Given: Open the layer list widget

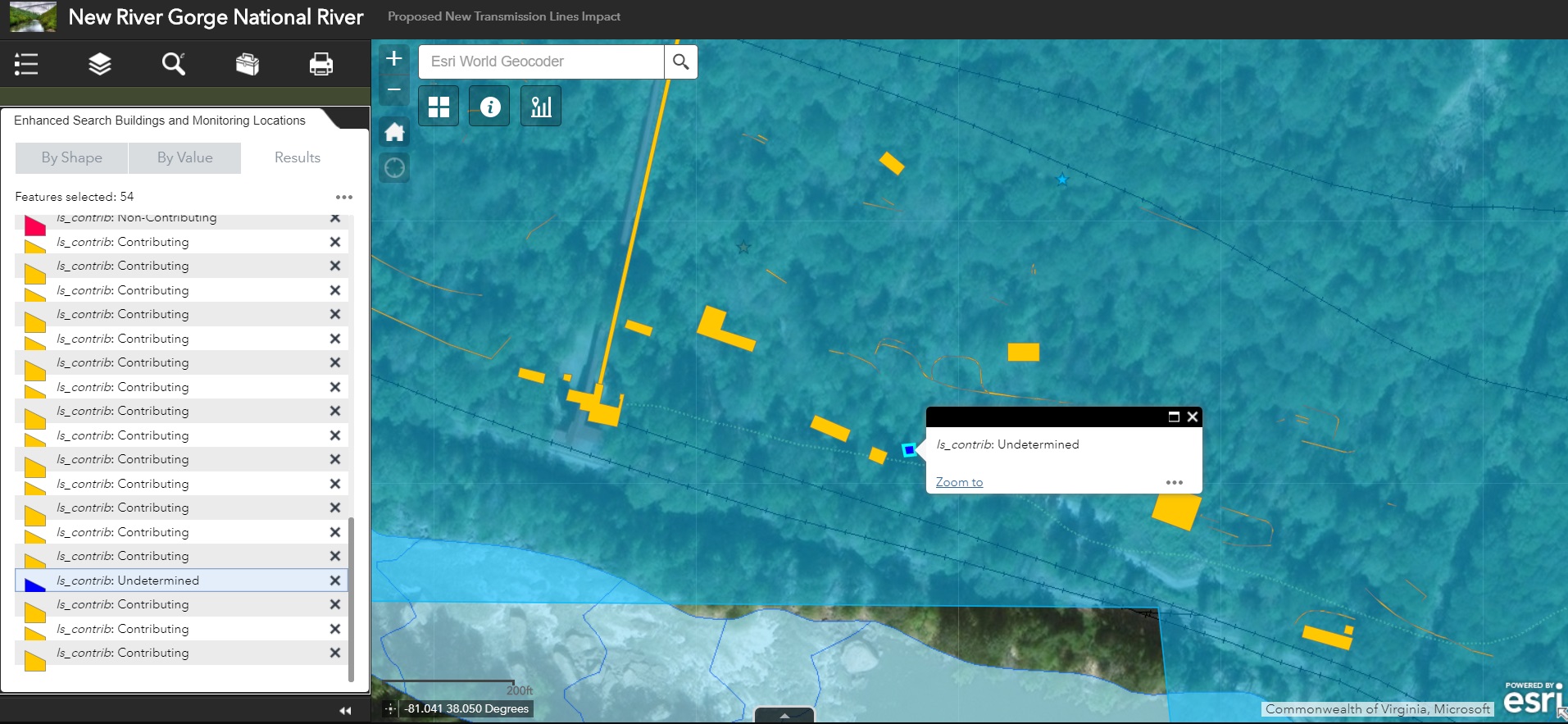Looking at the screenshot, I should coord(100,64).
